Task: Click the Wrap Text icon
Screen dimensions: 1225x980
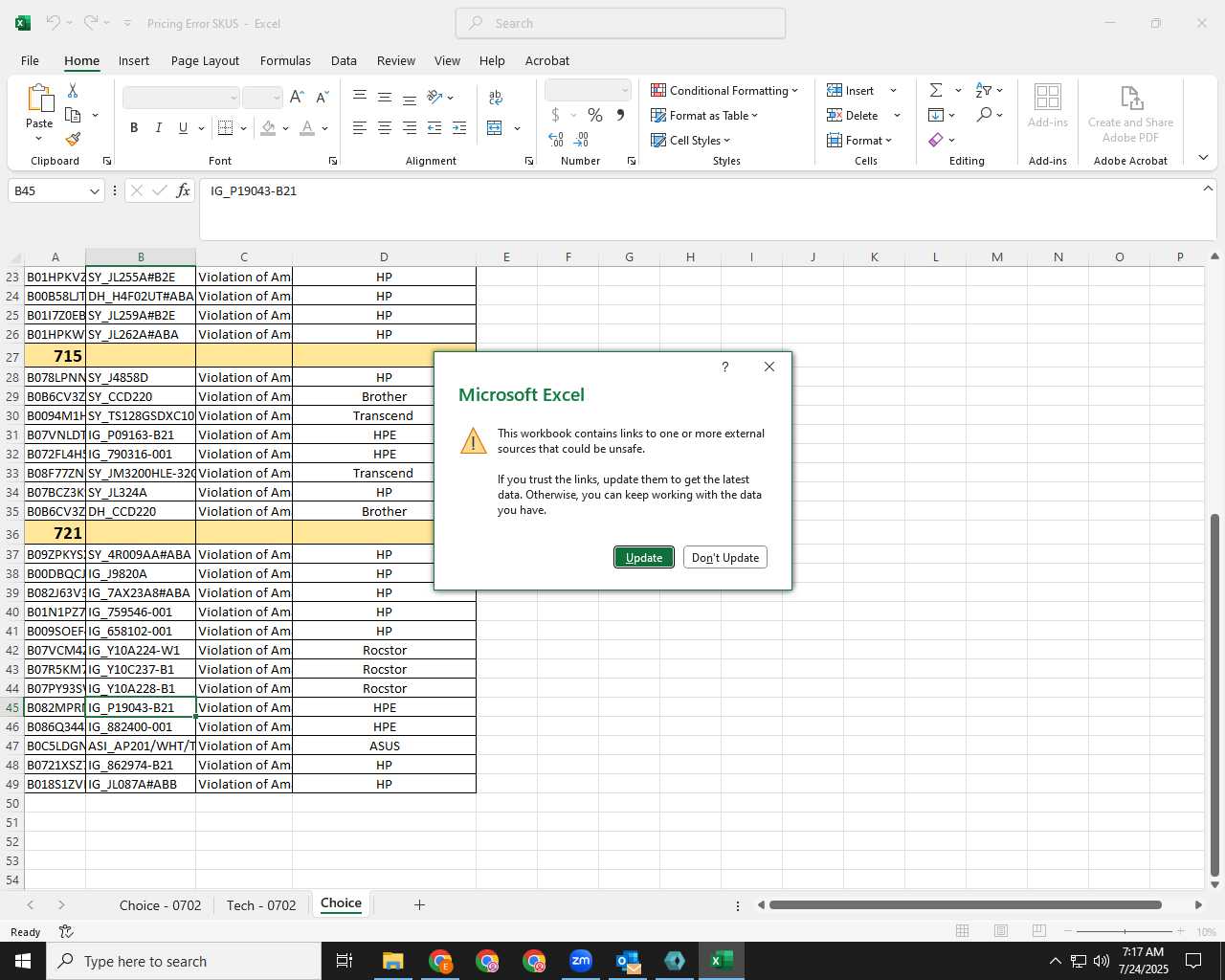Action: point(495,97)
